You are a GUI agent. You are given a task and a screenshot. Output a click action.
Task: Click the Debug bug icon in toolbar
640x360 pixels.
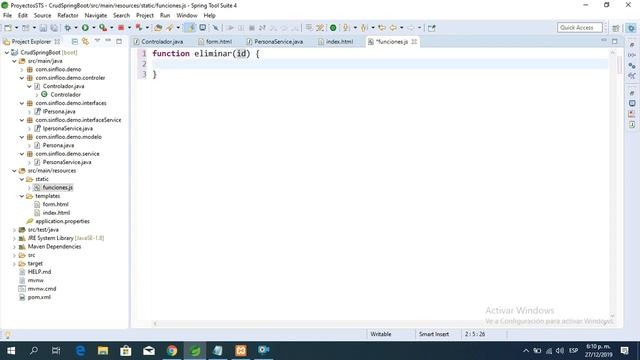[68, 28]
